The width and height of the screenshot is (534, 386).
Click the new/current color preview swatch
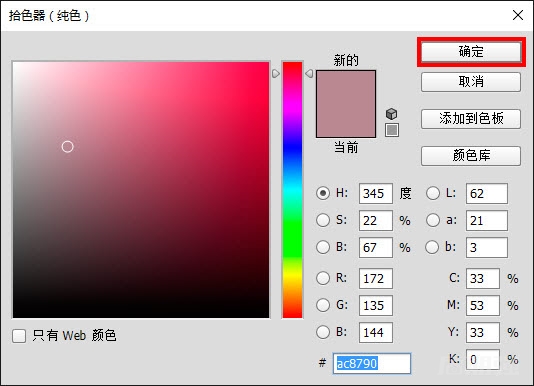(346, 104)
